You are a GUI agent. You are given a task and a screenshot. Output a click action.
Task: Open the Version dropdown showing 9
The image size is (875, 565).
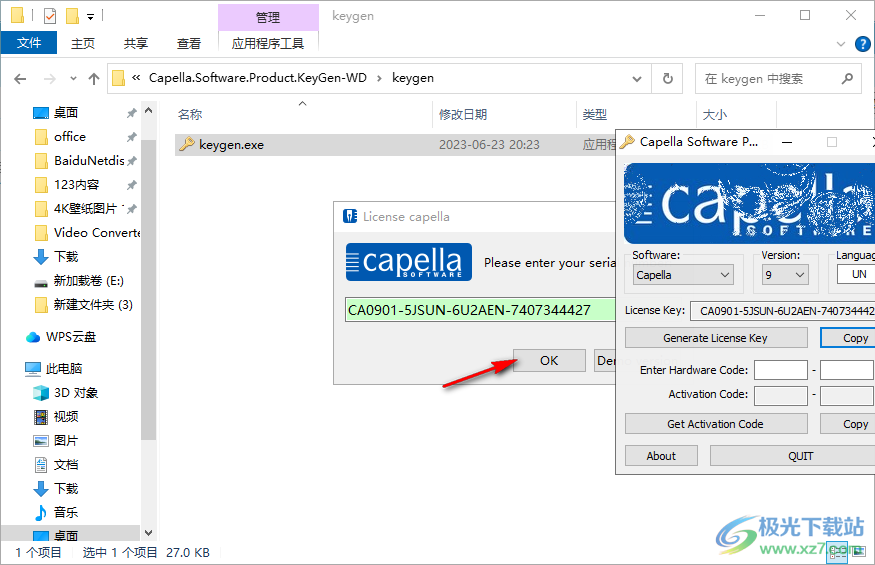pos(785,275)
